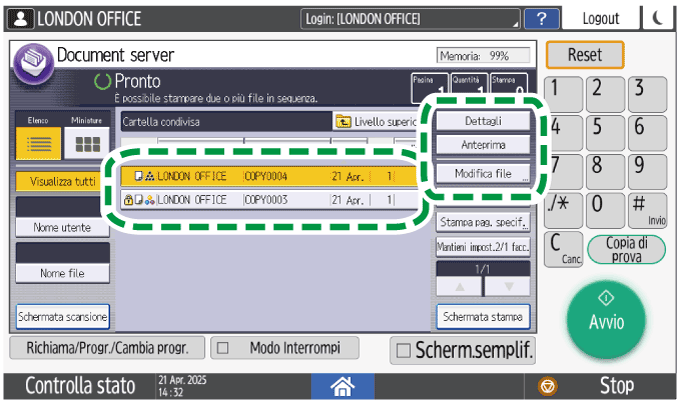Search by Nome utente

[62, 227]
